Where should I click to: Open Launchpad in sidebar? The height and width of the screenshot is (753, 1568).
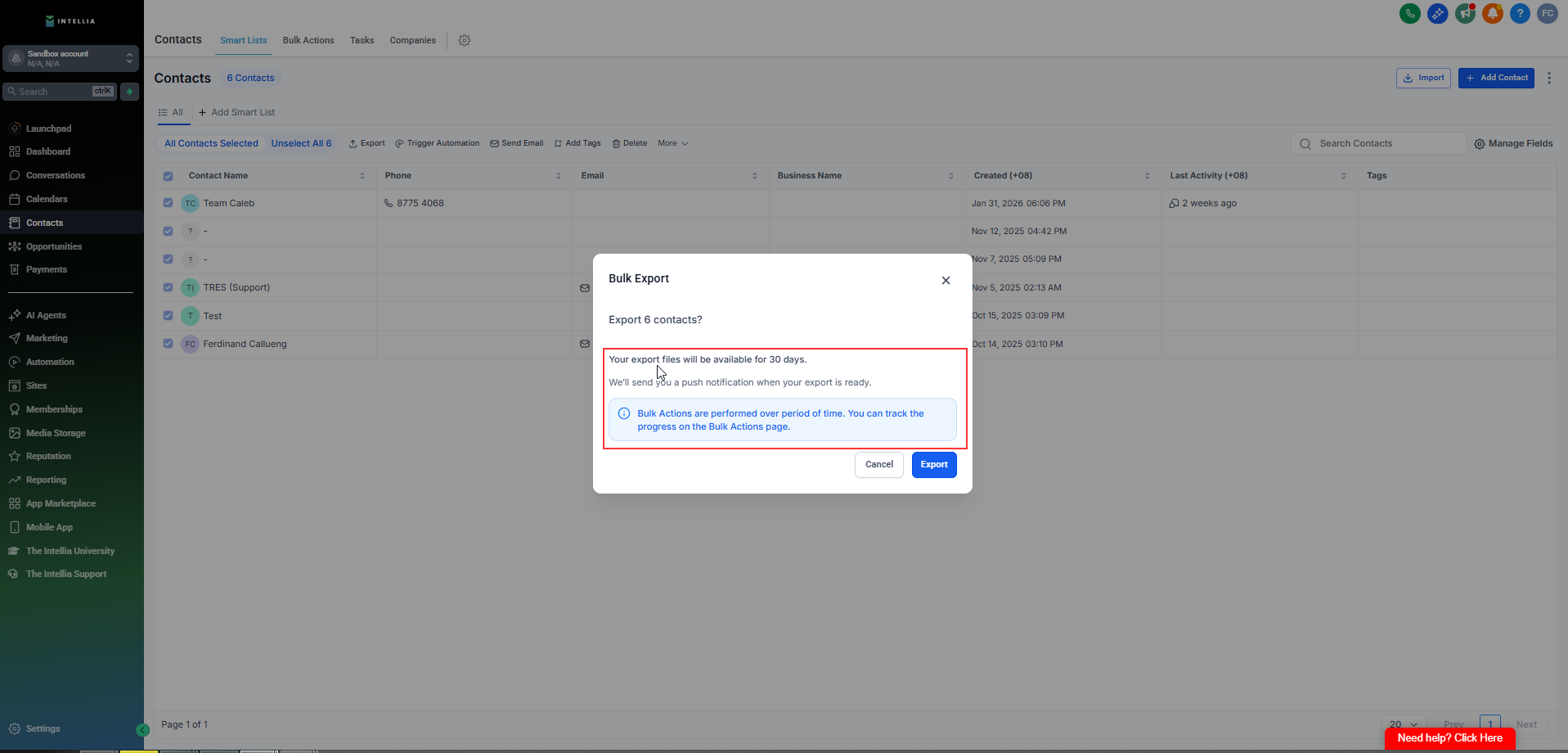coord(48,129)
